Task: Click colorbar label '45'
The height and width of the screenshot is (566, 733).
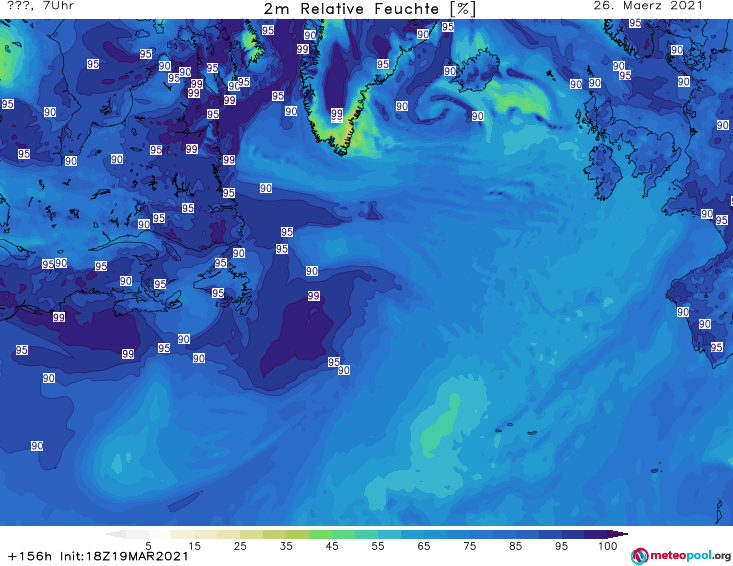Action: coord(331,546)
